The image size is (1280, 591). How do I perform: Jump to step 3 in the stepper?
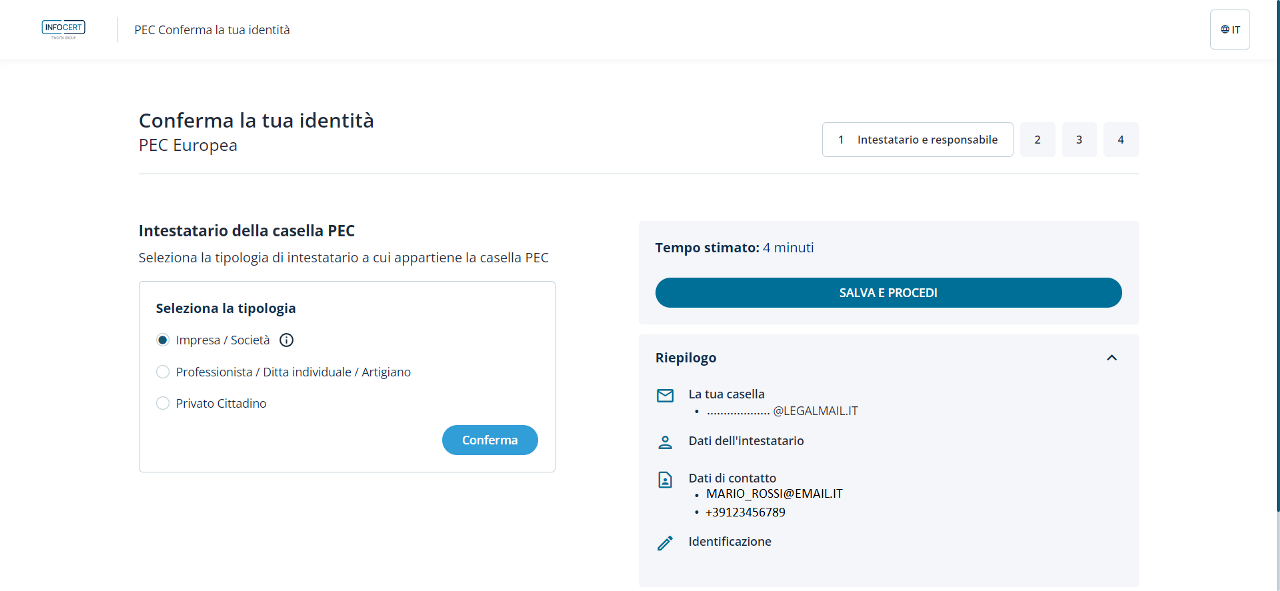click(1079, 140)
